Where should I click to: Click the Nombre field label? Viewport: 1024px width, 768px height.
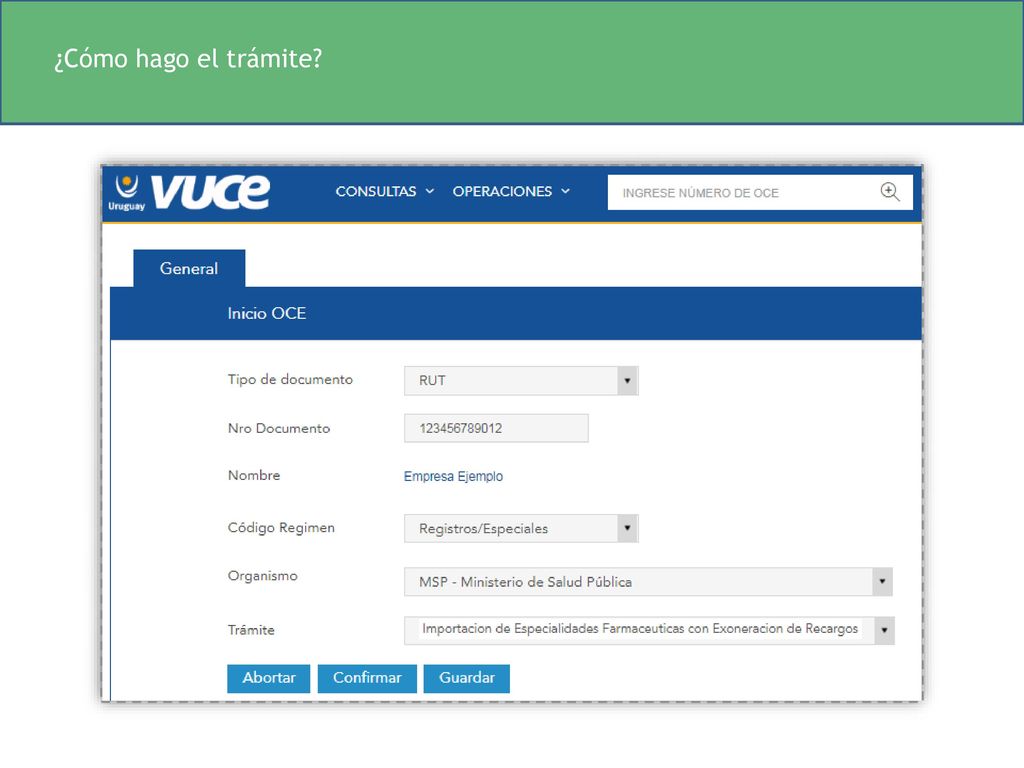(254, 475)
